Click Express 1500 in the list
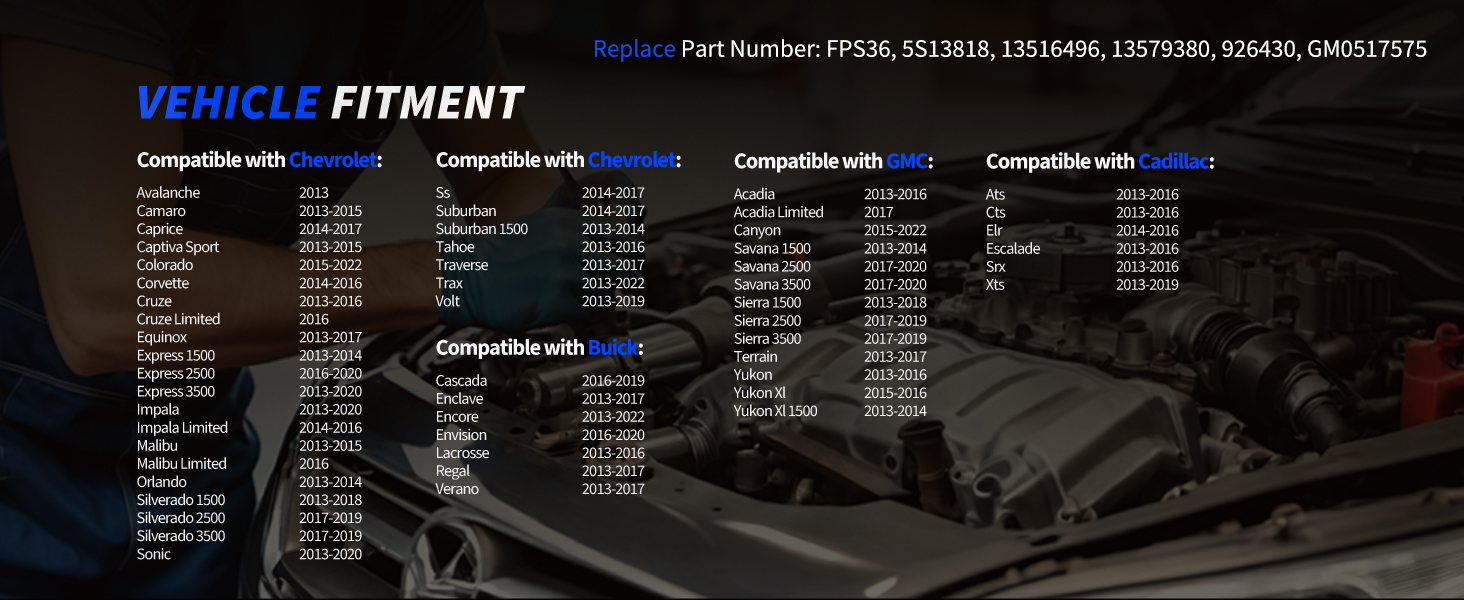The width and height of the screenshot is (1464, 600). click(176, 355)
